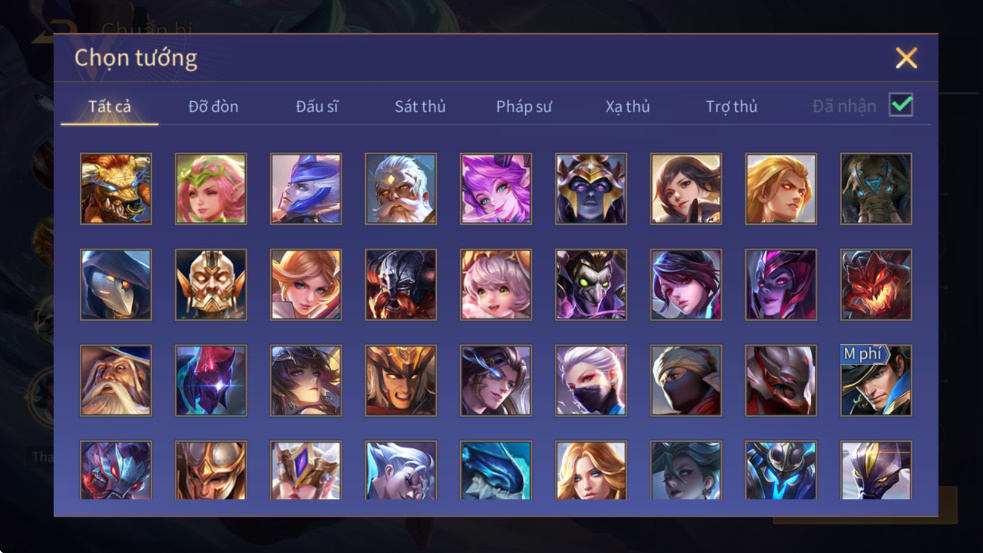Switch to the Xạ thủ tab
This screenshot has width=983, height=553.
click(628, 107)
